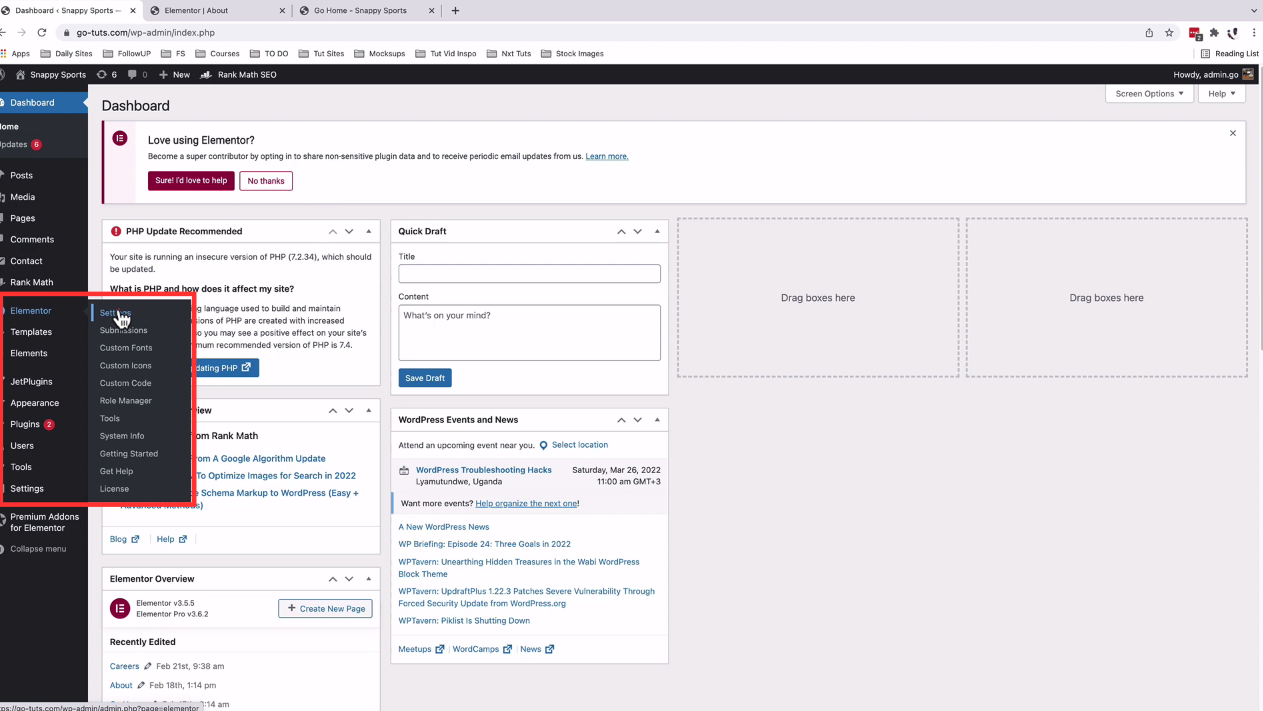Screen dimensions: 1263x711
Task: Select System Info in Elementor submenu
Action: tap(122, 436)
